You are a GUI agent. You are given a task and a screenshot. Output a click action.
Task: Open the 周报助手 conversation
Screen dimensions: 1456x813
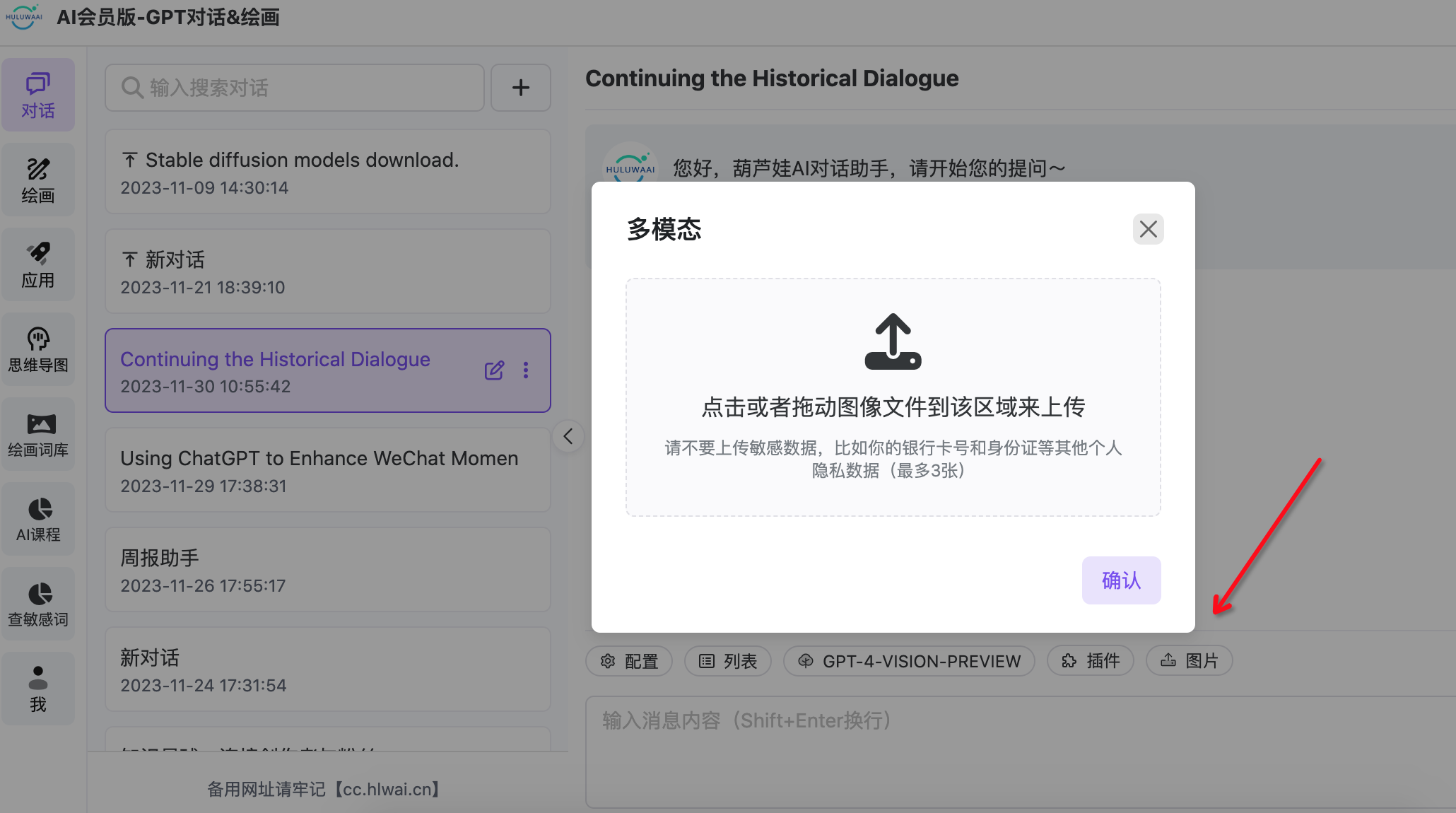[x=328, y=570]
